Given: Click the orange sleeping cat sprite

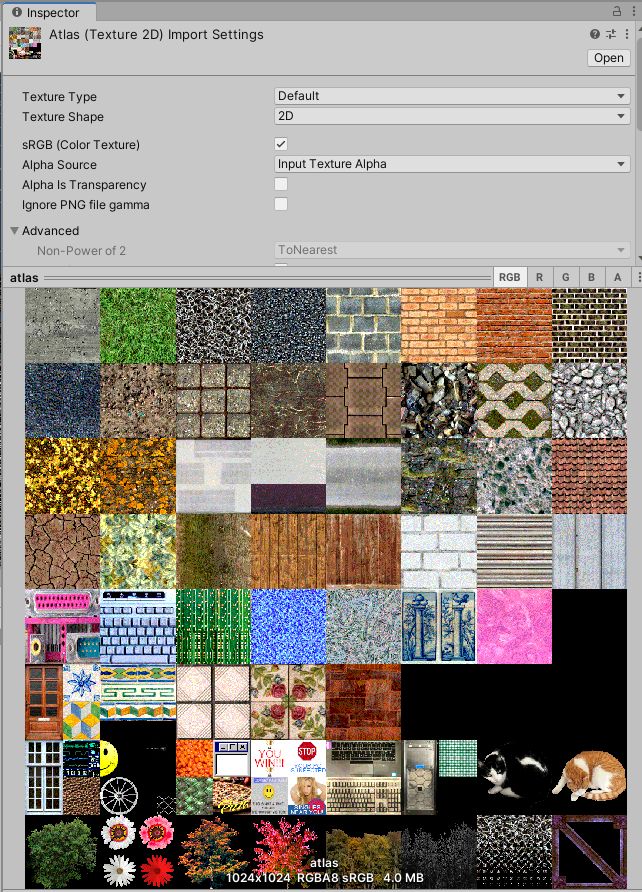Looking at the screenshot, I should pos(589,775).
